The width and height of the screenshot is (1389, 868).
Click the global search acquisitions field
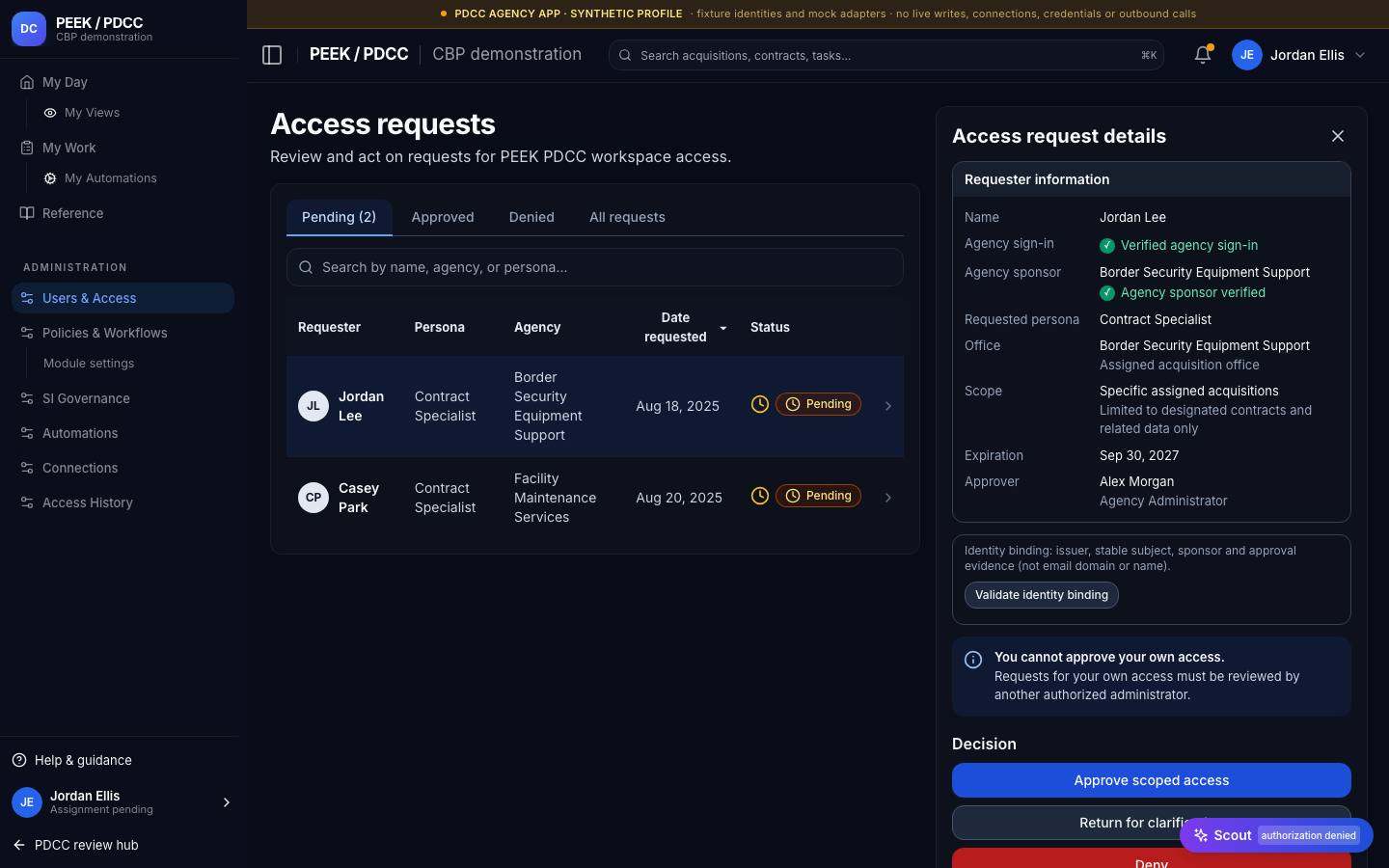coord(886,55)
